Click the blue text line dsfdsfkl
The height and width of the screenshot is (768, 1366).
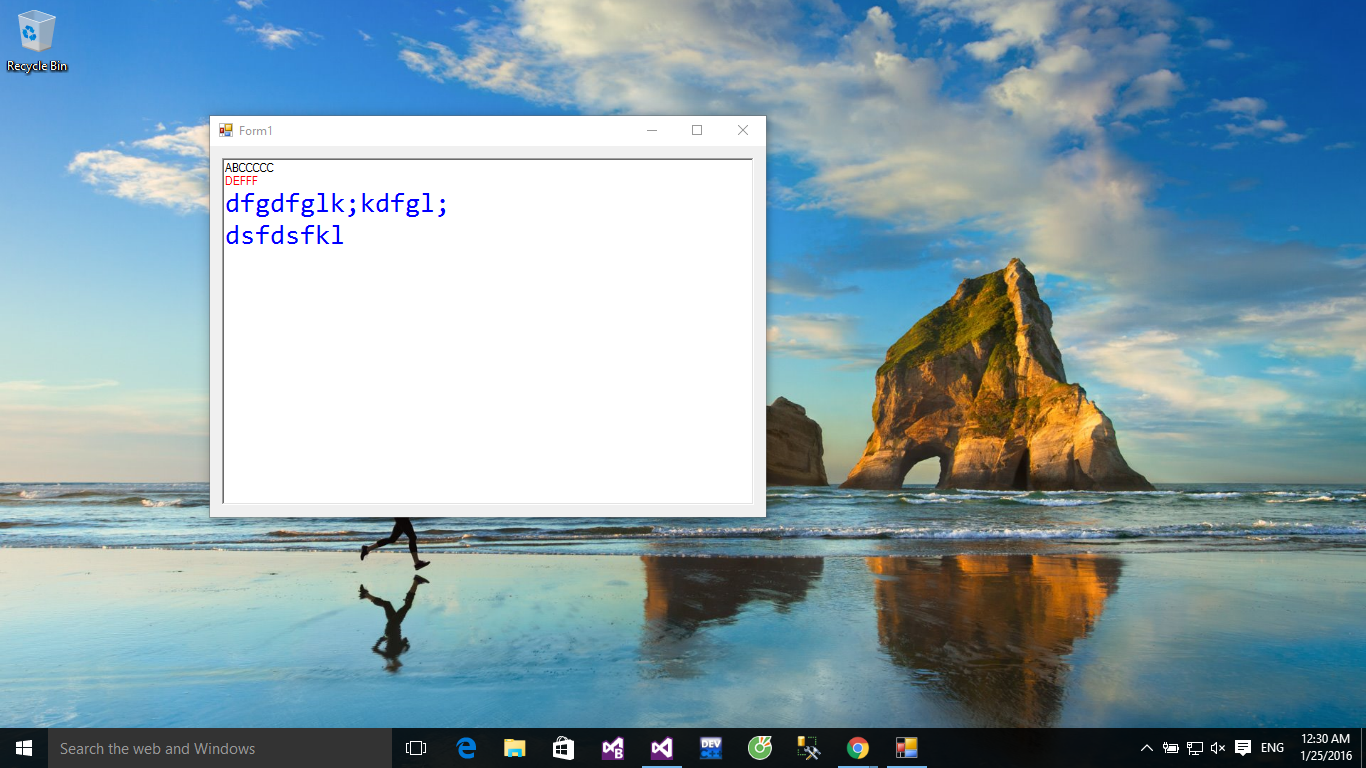(285, 236)
